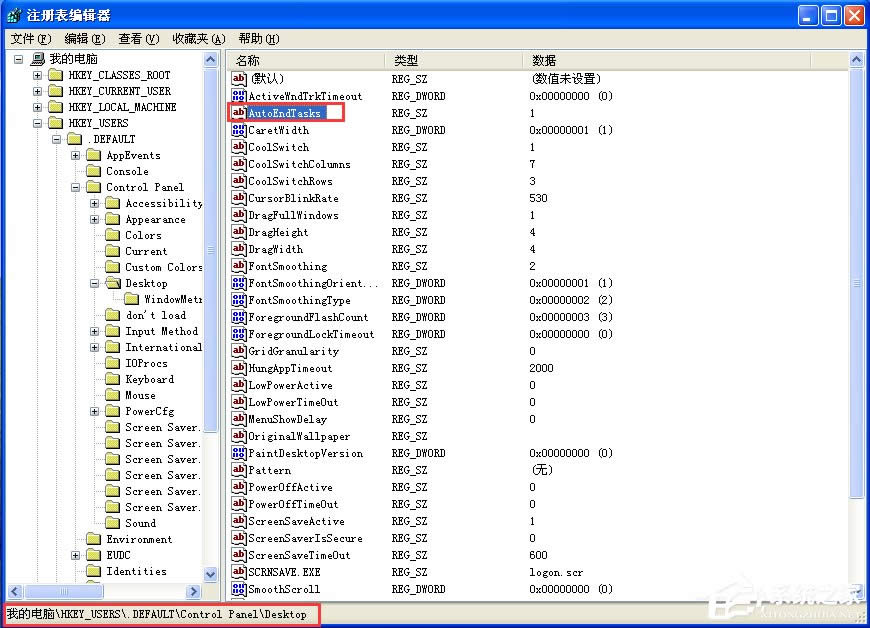Expand the Appearance key node

tap(95, 219)
